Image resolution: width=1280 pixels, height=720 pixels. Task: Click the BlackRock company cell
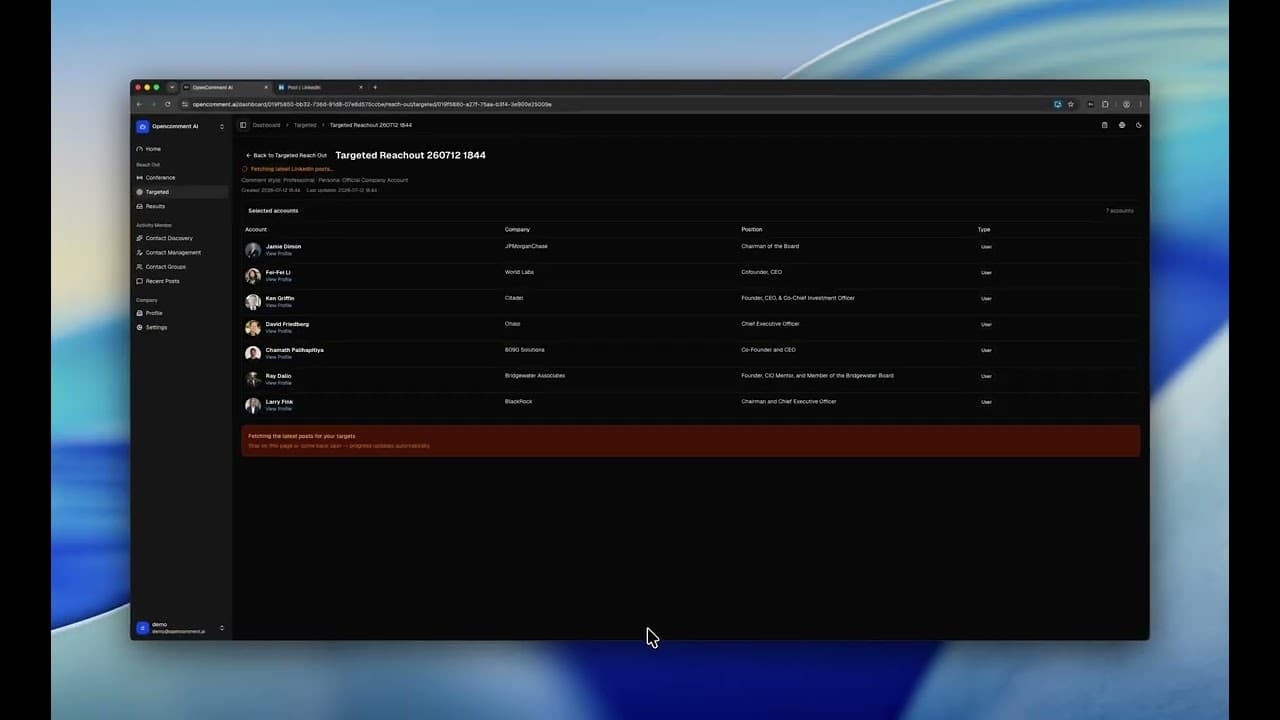point(519,402)
